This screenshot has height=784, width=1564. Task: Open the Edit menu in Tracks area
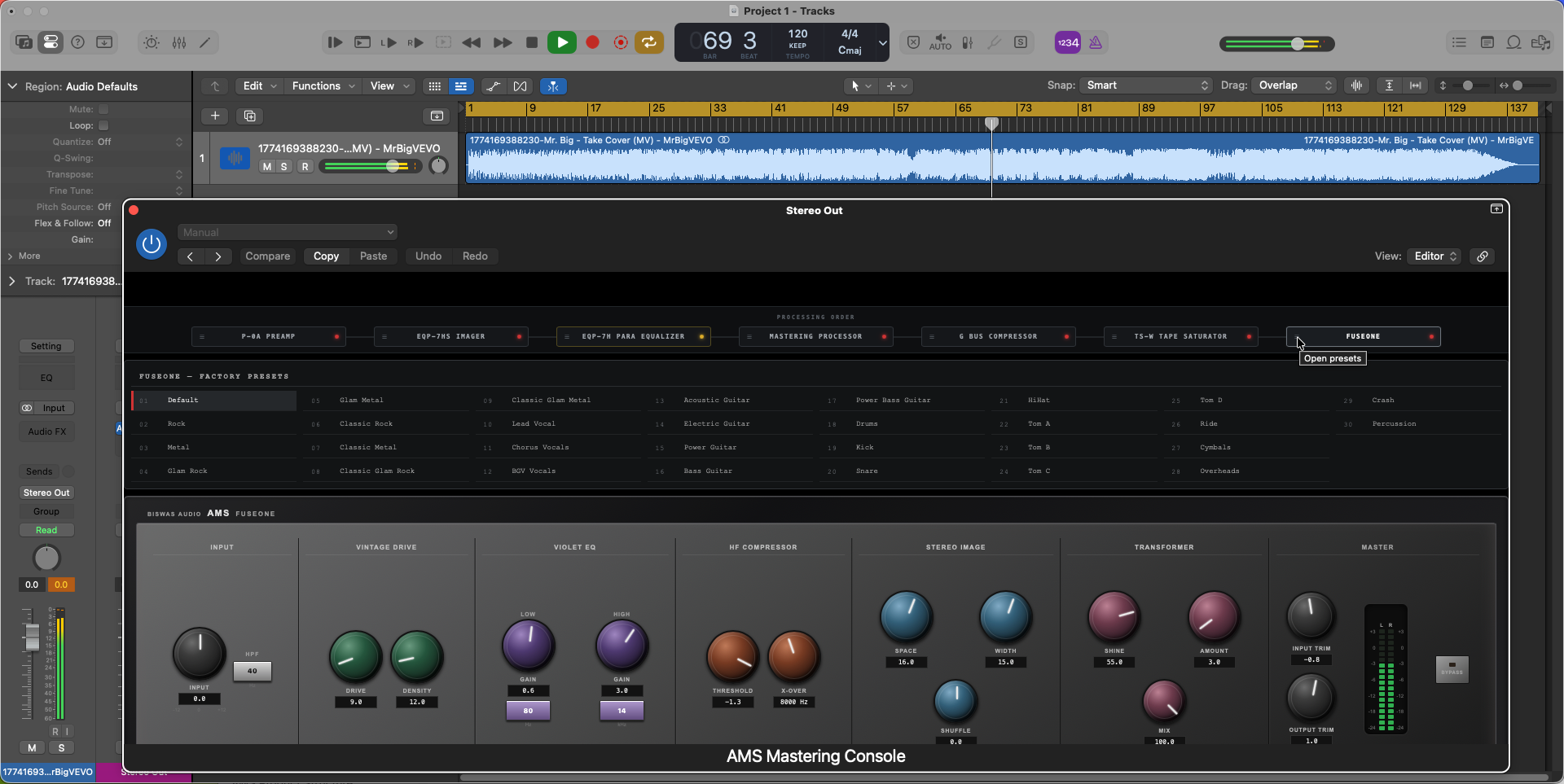click(x=260, y=85)
